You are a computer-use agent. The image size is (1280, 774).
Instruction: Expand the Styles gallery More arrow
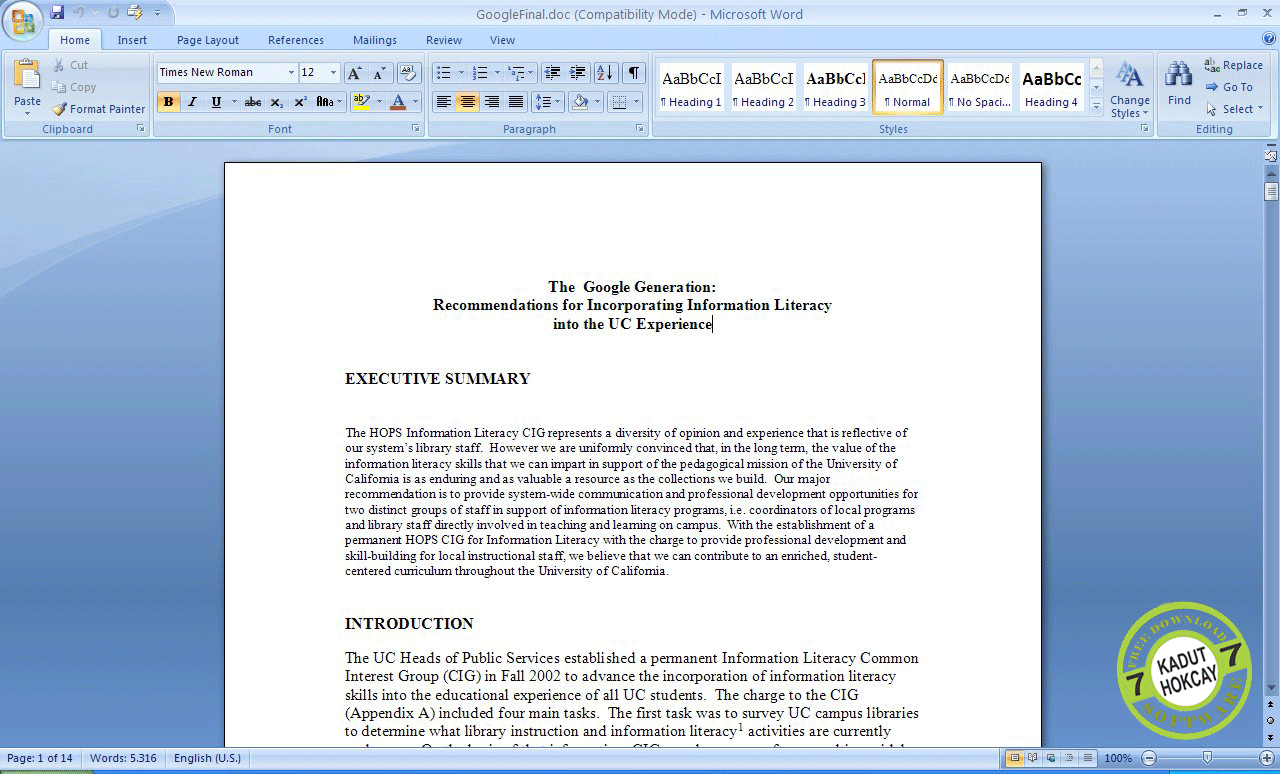click(1096, 105)
